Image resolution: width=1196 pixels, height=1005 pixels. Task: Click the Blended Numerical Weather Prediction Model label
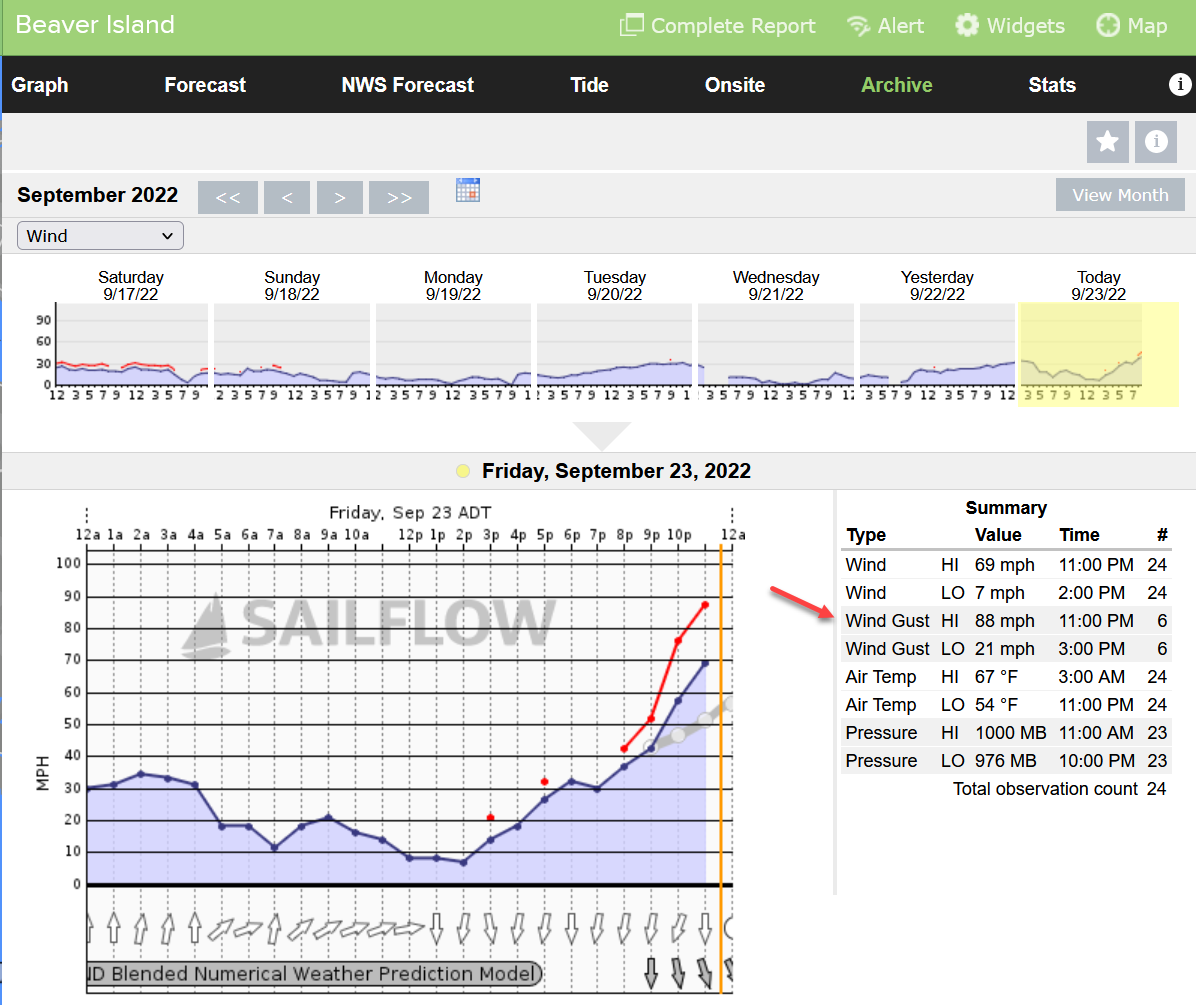coord(314,974)
